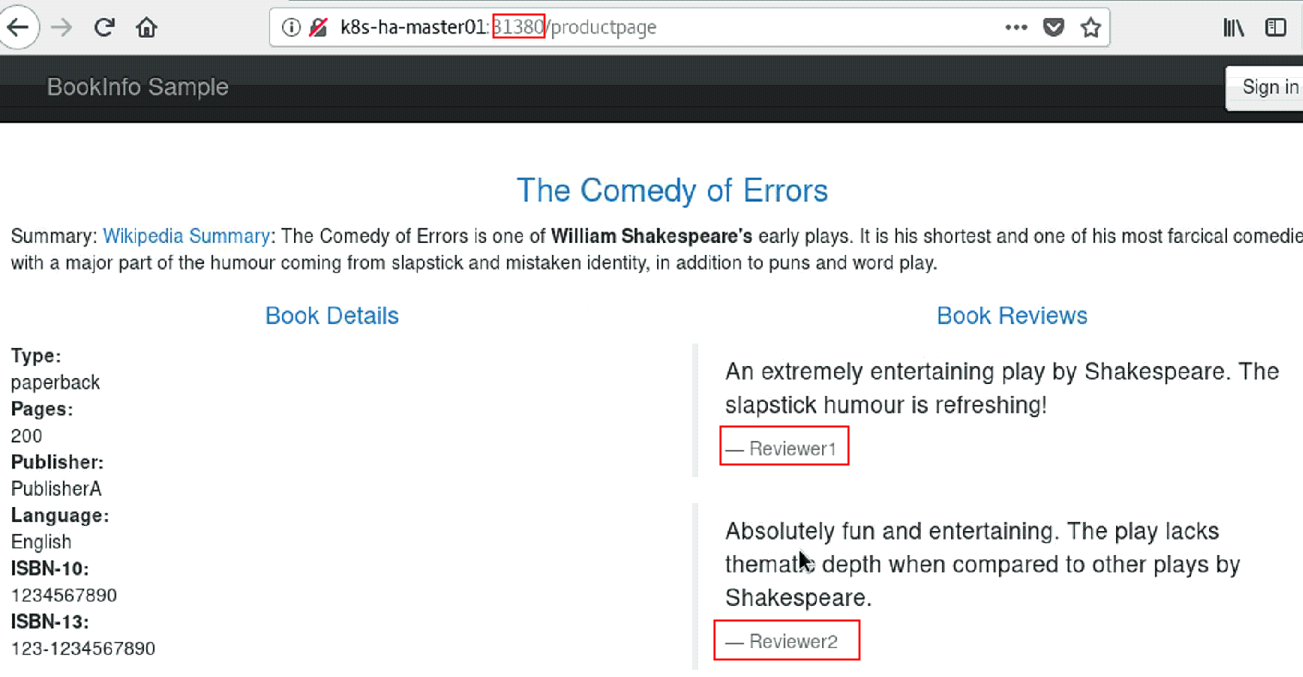This screenshot has height=677, width=1303.
Task: Click The Comedy of Errors title
Action: tap(672, 190)
